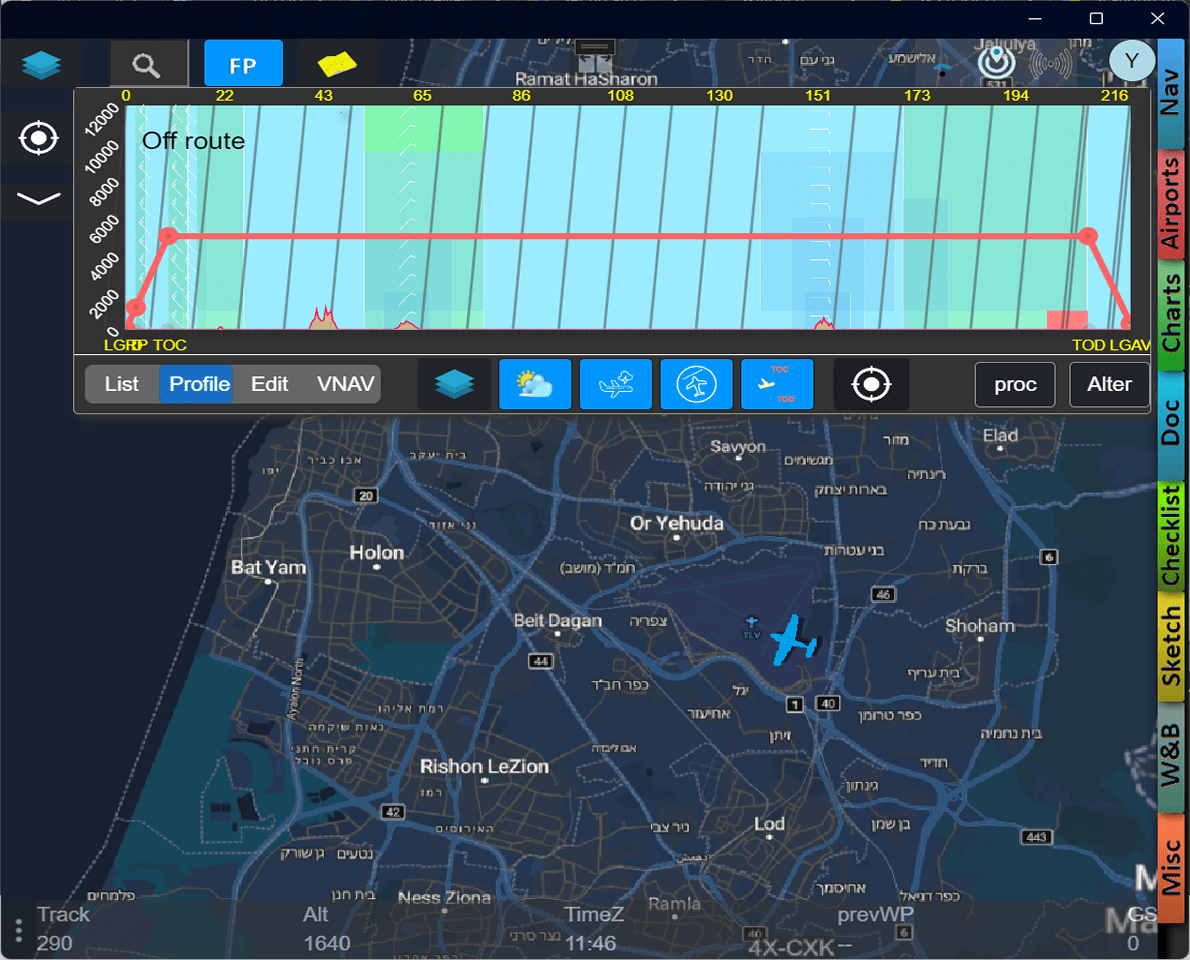Toggle weather overlay in the profile toolbar

click(535, 384)
